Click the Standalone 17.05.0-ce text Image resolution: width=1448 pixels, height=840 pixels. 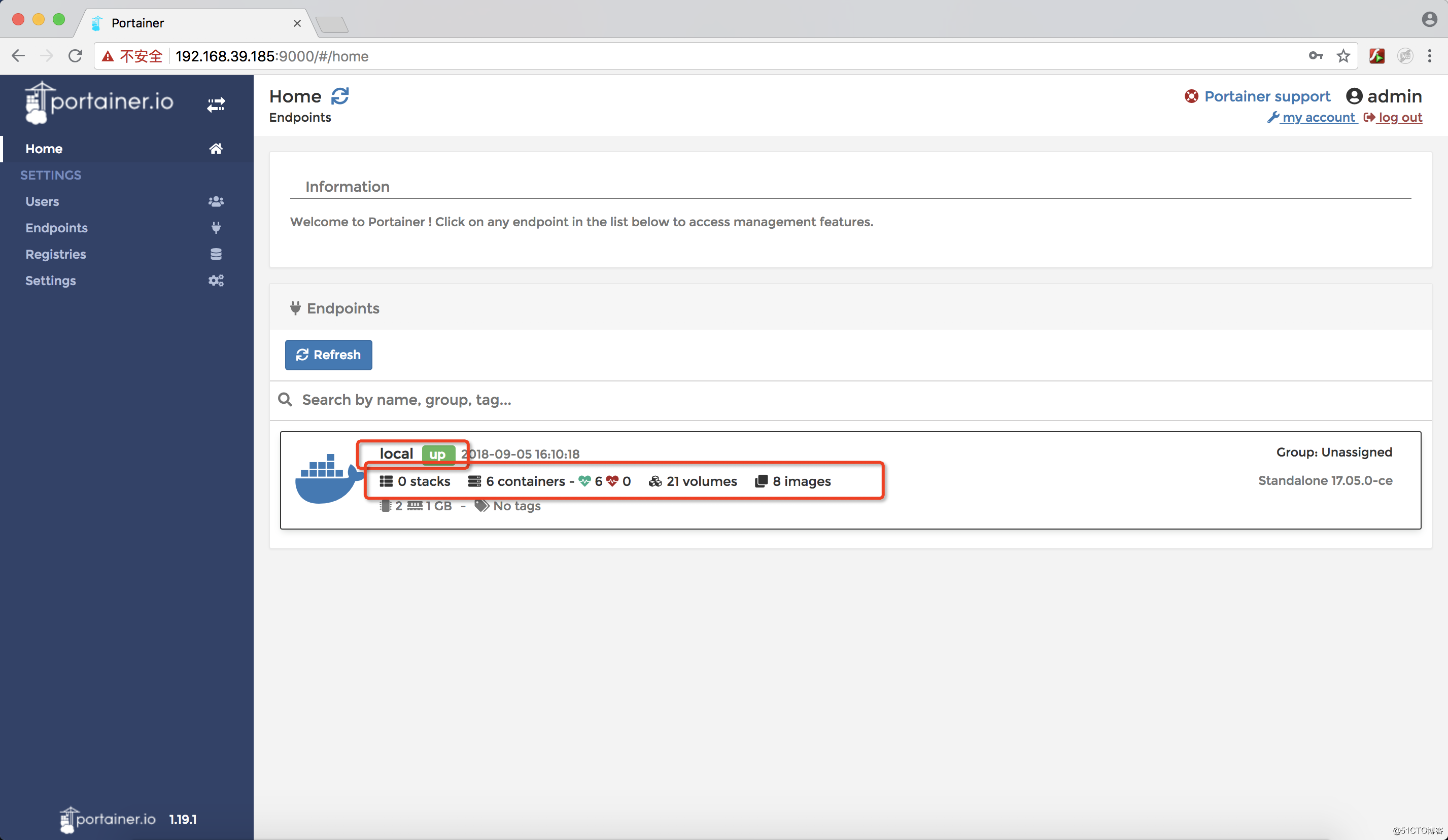pos(1325,481)
